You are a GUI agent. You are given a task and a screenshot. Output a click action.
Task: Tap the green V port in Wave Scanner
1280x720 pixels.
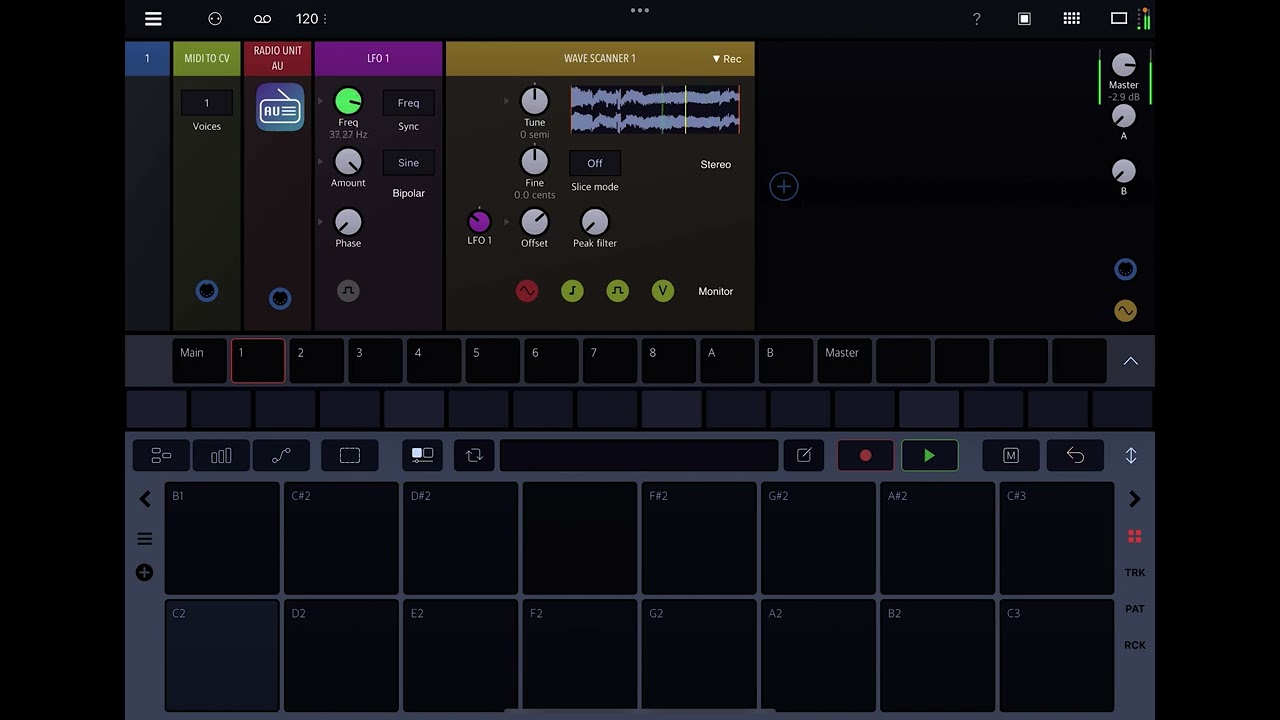click(662, 291)
